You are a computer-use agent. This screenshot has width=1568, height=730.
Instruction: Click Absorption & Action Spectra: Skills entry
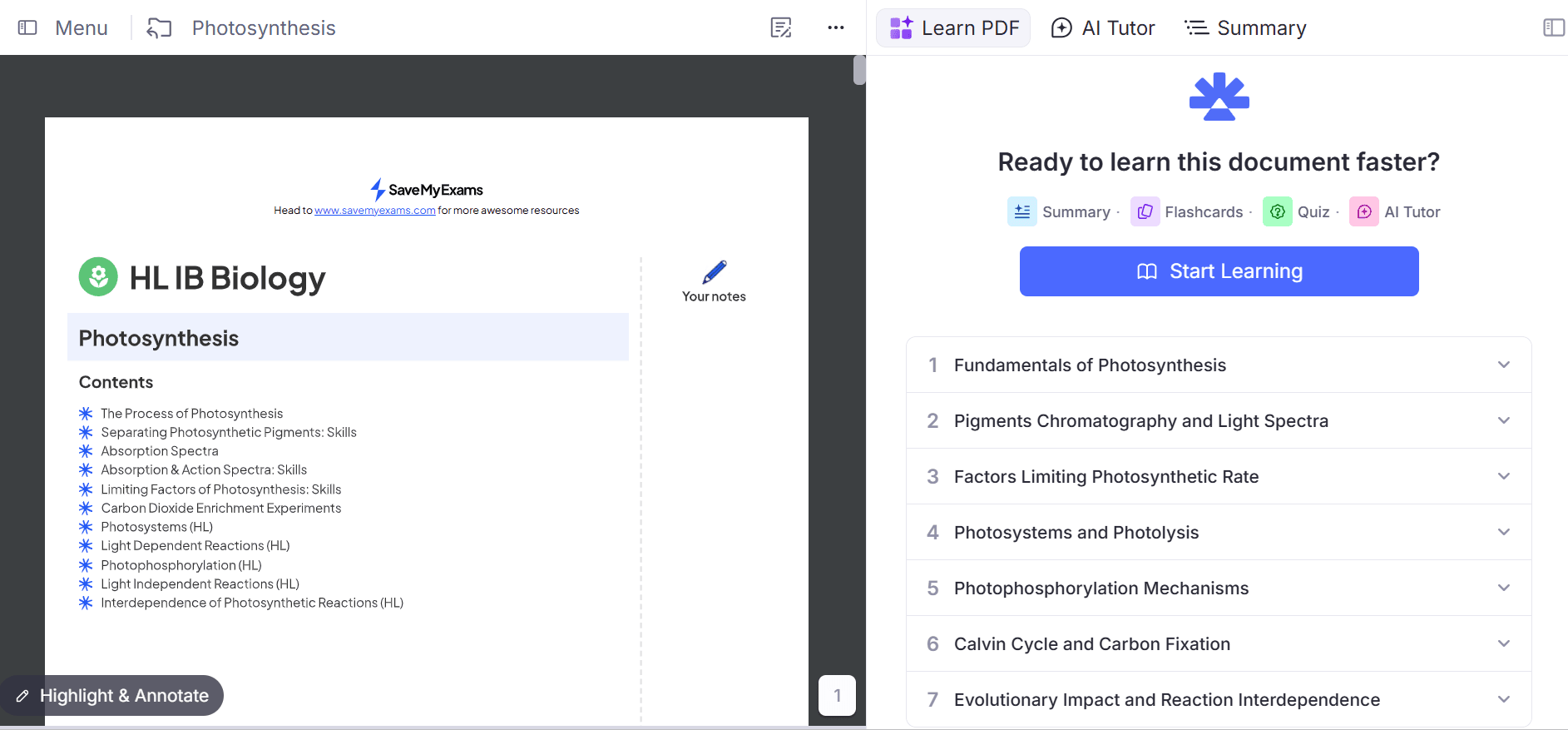coord(204,469)
